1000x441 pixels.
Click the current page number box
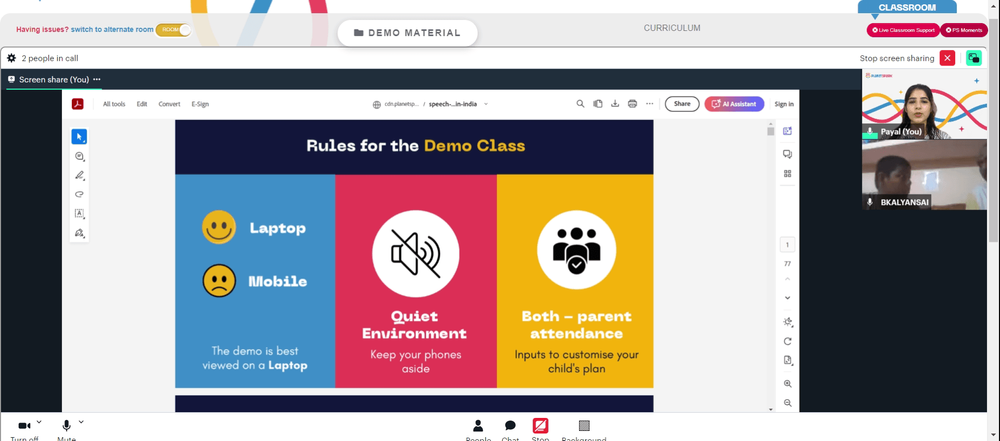[787, 245]
